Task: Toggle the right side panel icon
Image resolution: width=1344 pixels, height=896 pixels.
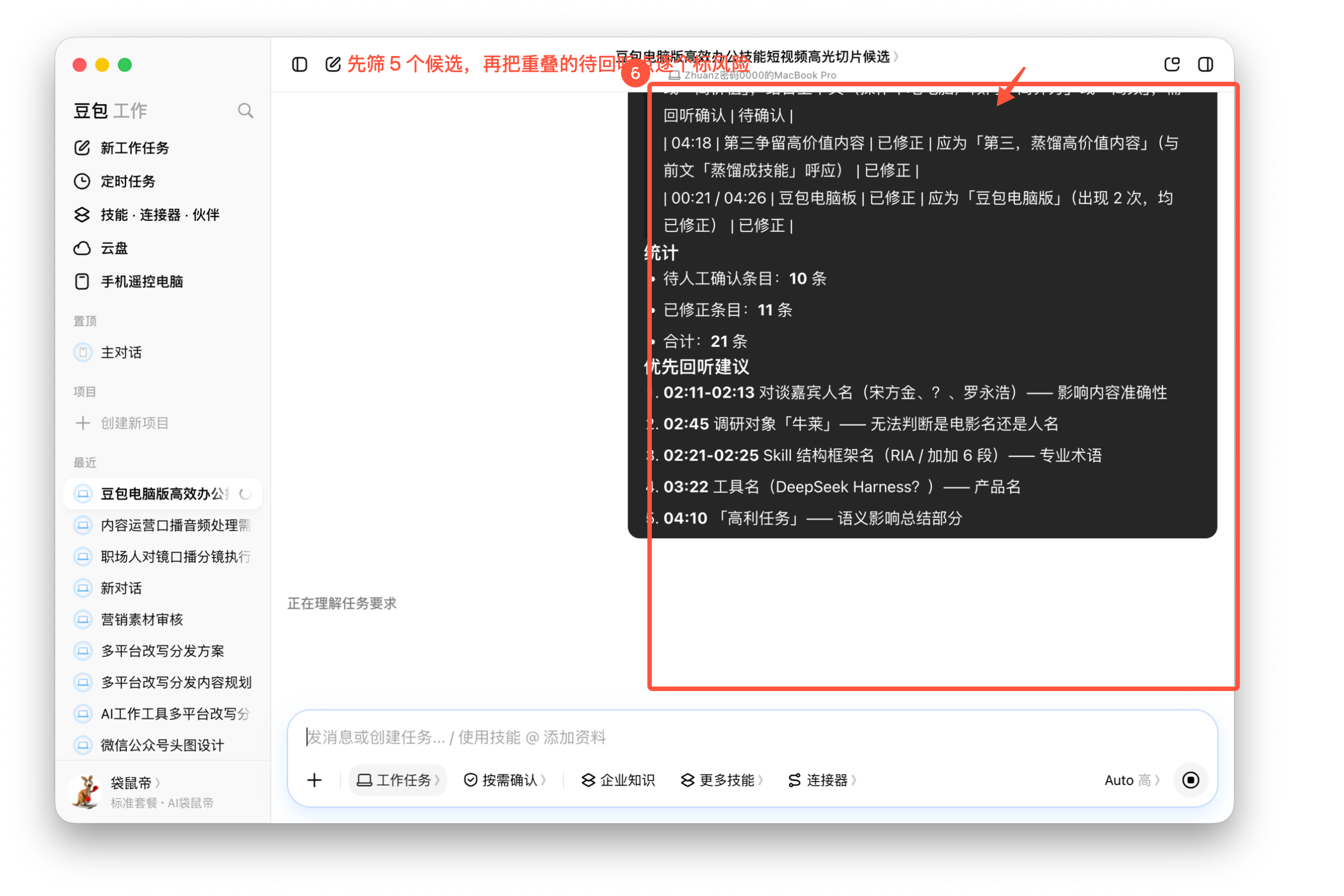Action: click(x=1206, y=64)
